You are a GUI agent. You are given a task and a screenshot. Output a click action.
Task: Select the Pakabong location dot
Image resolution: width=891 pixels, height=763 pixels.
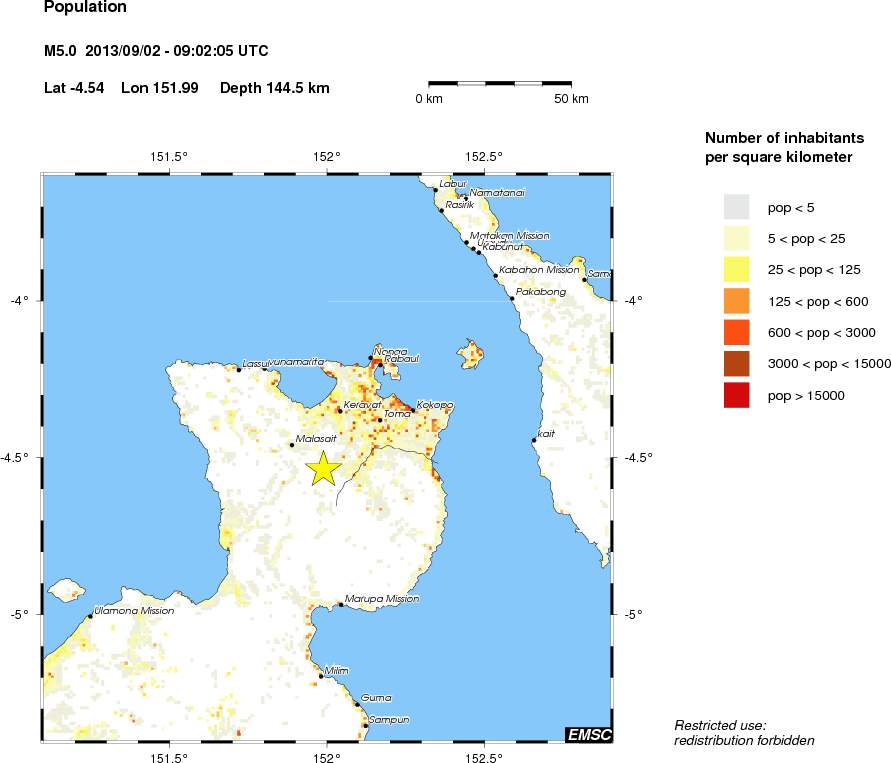pos(512,298)
